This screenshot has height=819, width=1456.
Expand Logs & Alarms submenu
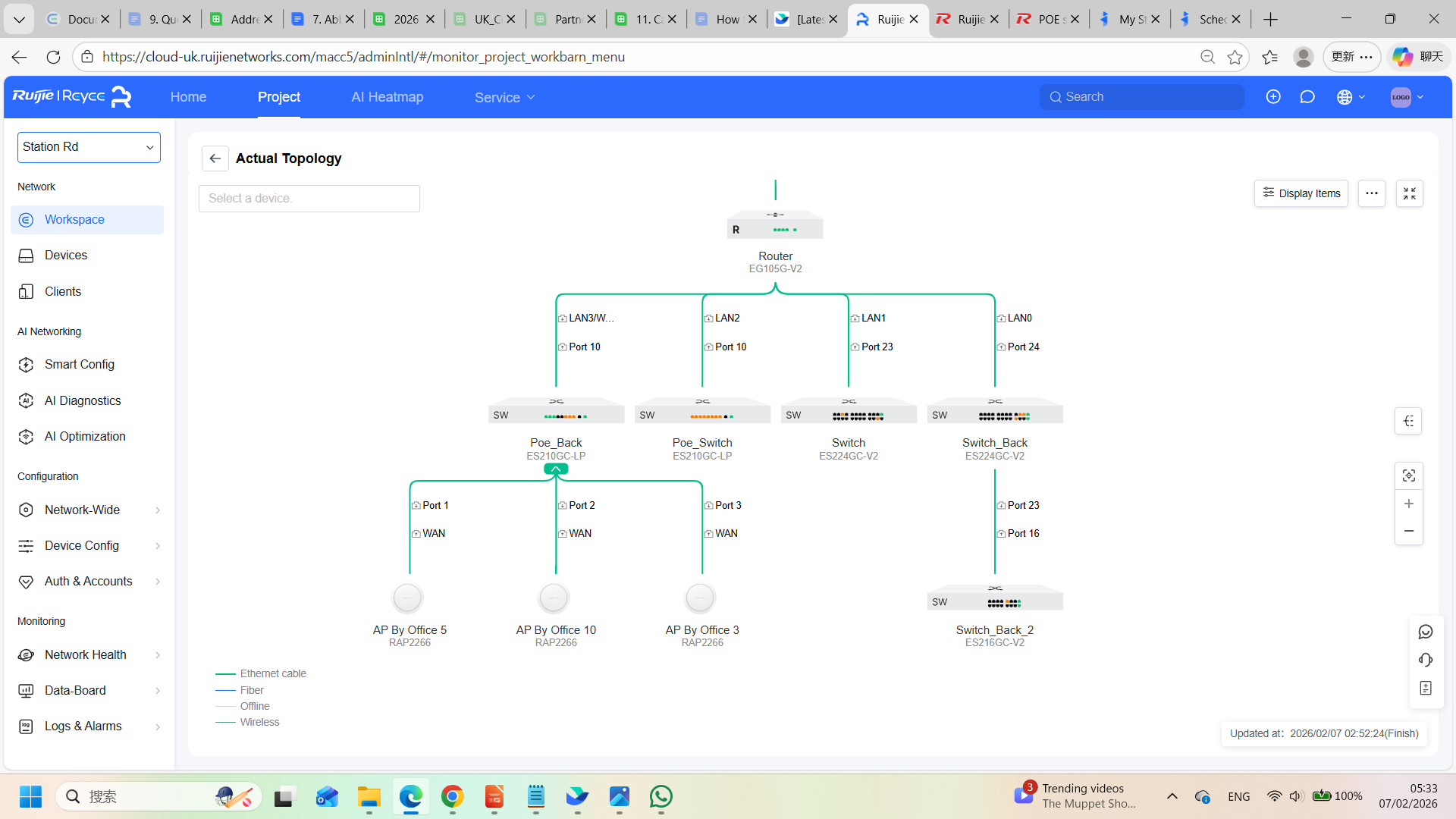(89, 726)
